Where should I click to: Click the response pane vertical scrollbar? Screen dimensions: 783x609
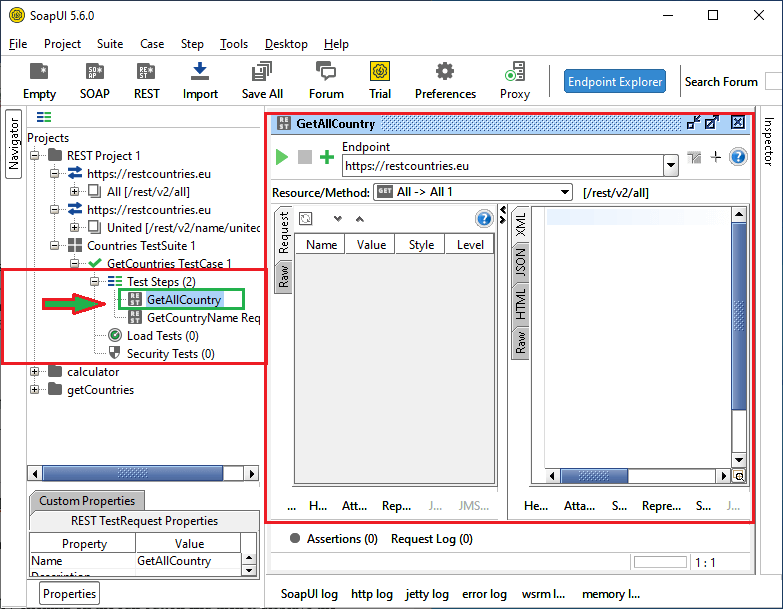739,316
